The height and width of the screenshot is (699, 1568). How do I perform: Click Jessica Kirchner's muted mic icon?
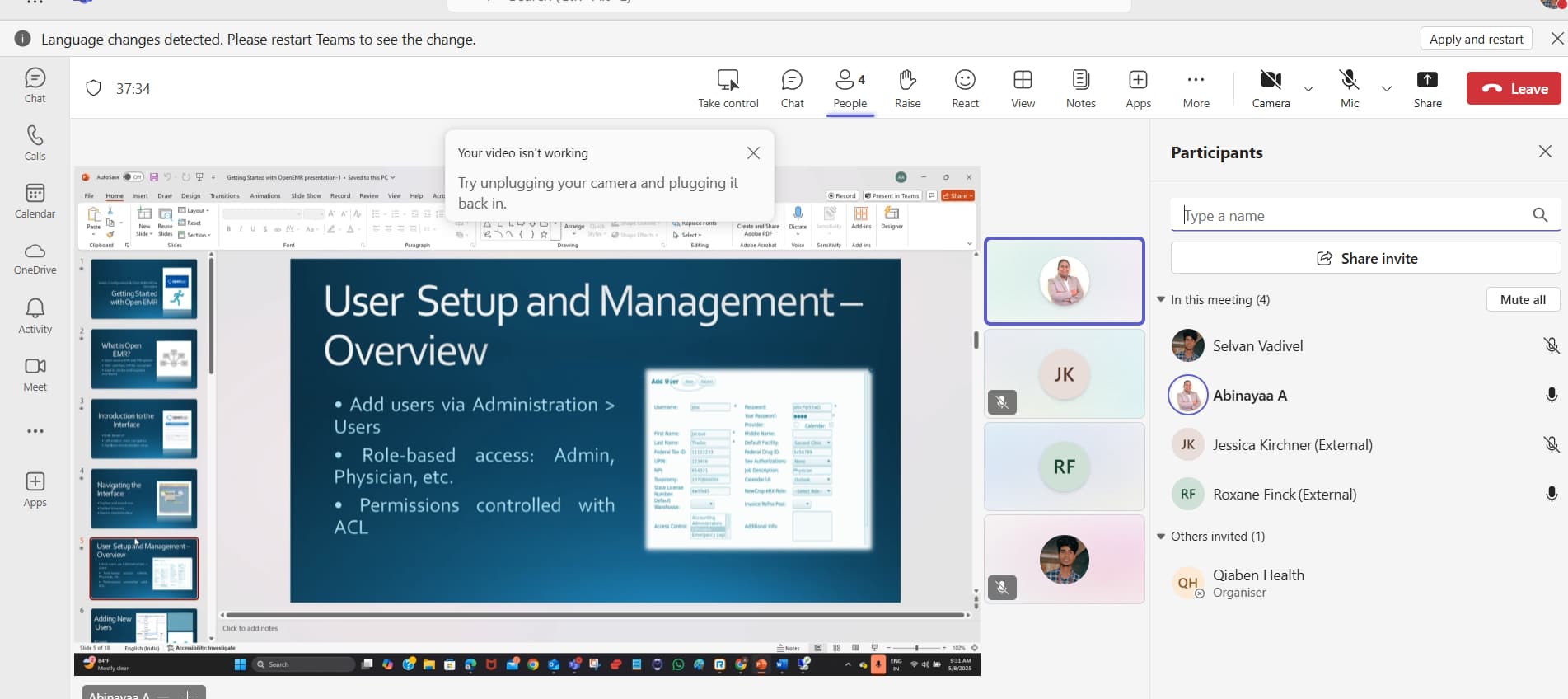(x=1552, y=445)
